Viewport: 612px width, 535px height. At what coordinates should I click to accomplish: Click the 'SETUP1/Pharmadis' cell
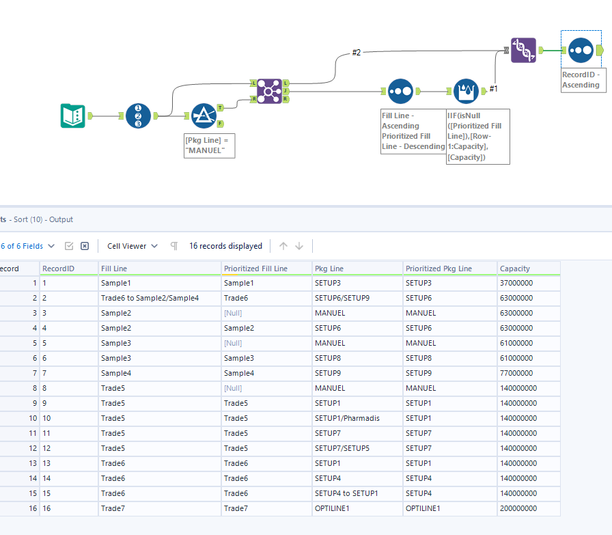click(x=358, y=418)
